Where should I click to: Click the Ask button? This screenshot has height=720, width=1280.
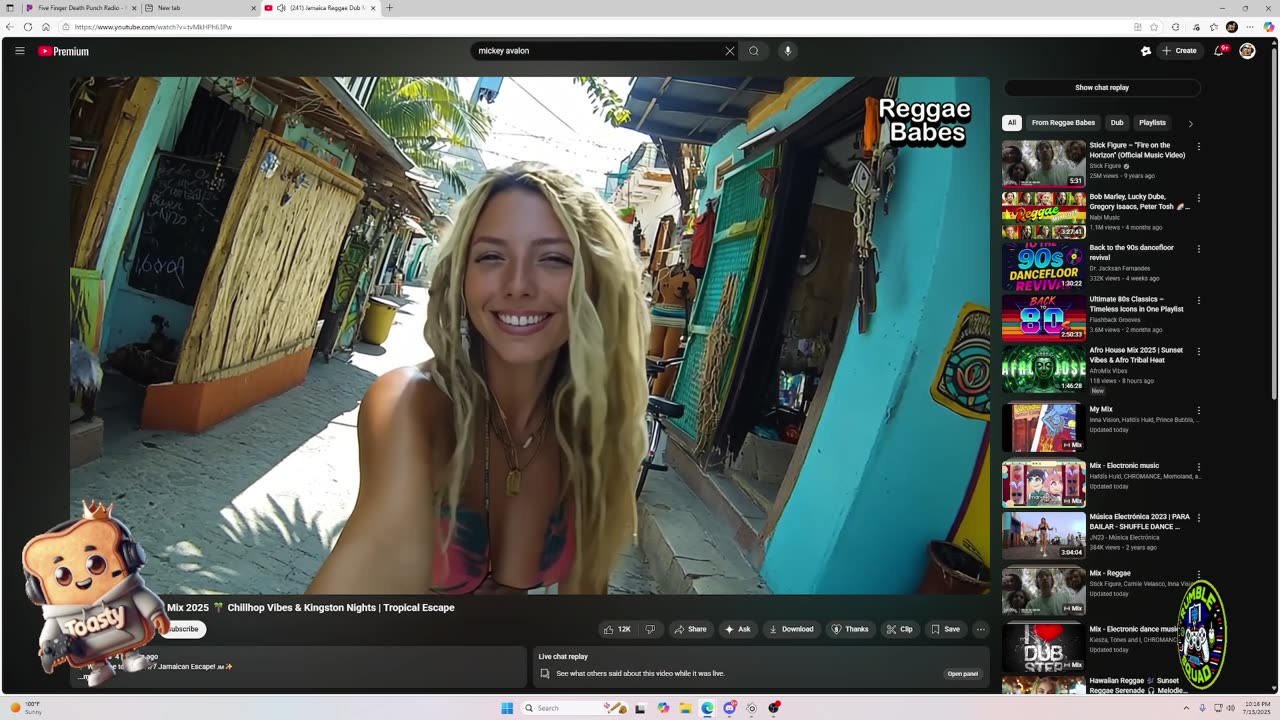pyautogui.click(x=737, y=629)
